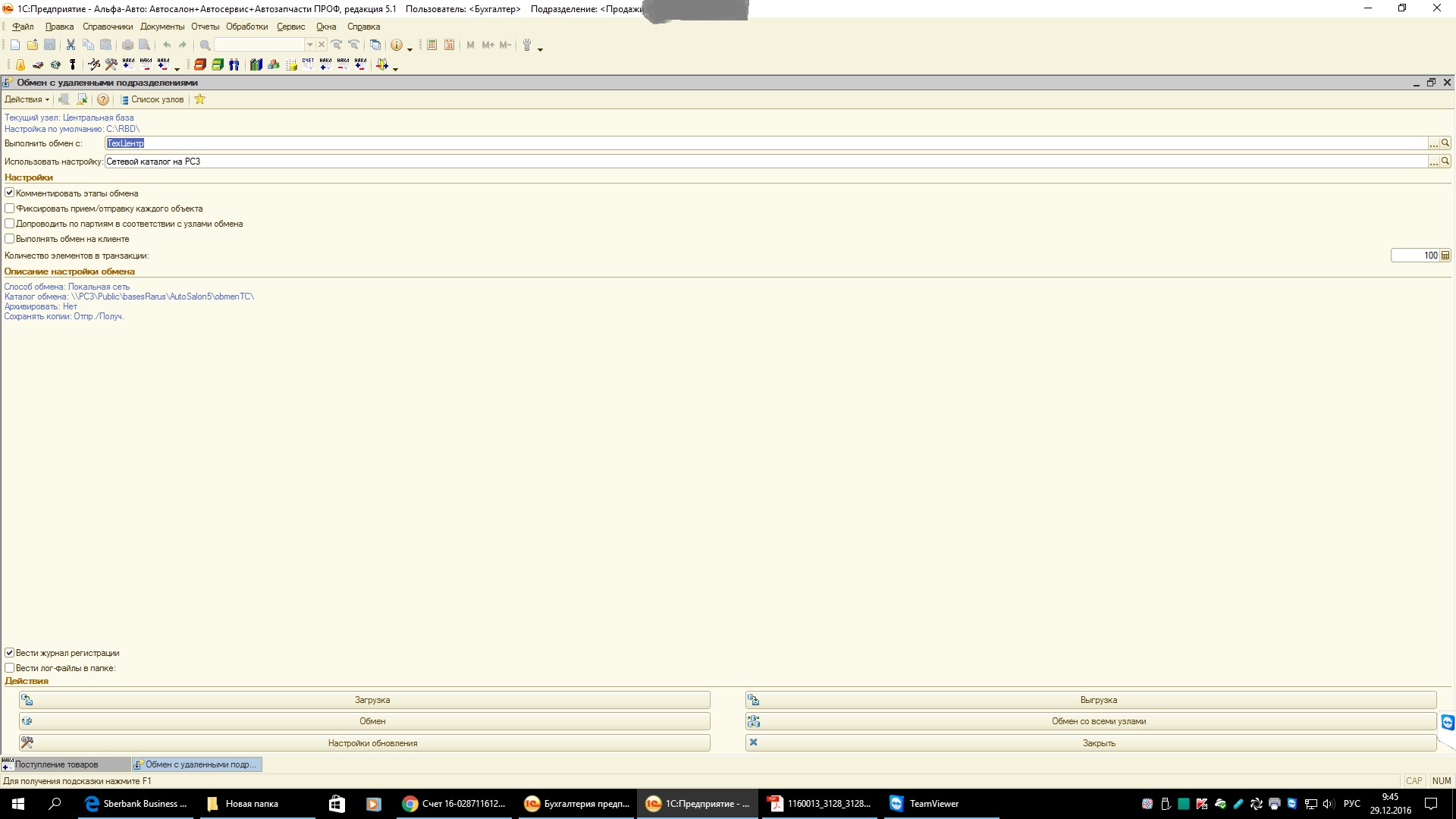
Task: Click the wrench Settings icon in the top toolbar
Action: (x=527, y=45)
